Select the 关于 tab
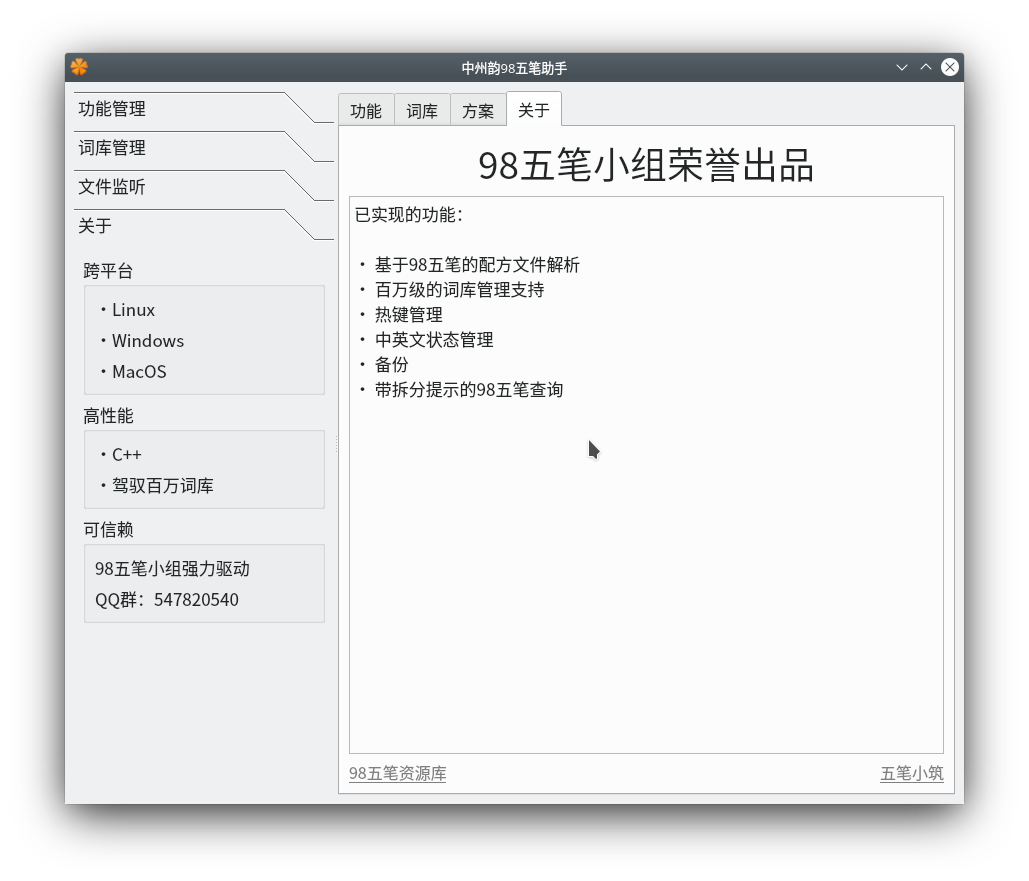 (x=534, y=110)
